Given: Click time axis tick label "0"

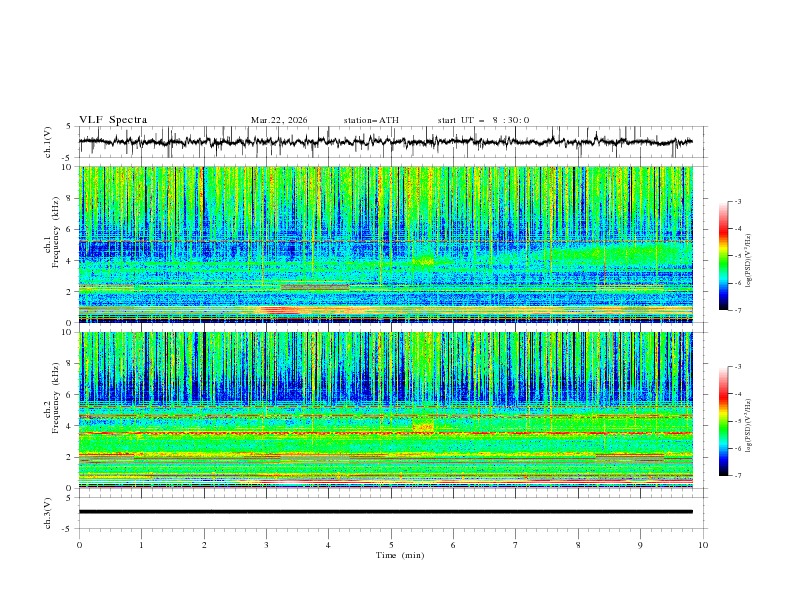Looking at the screenshot, I should pos(79,545).
